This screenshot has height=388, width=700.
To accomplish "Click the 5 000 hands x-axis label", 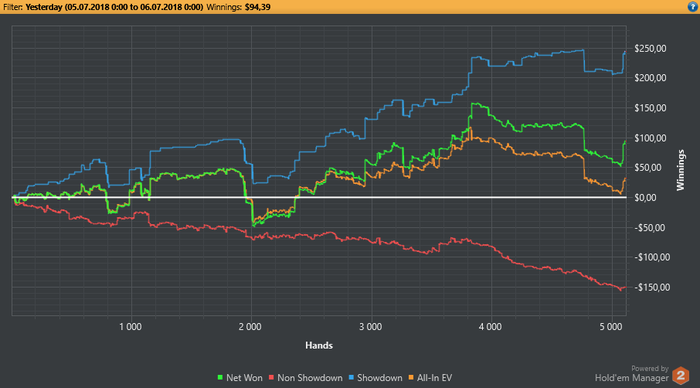I will (610, 327).
